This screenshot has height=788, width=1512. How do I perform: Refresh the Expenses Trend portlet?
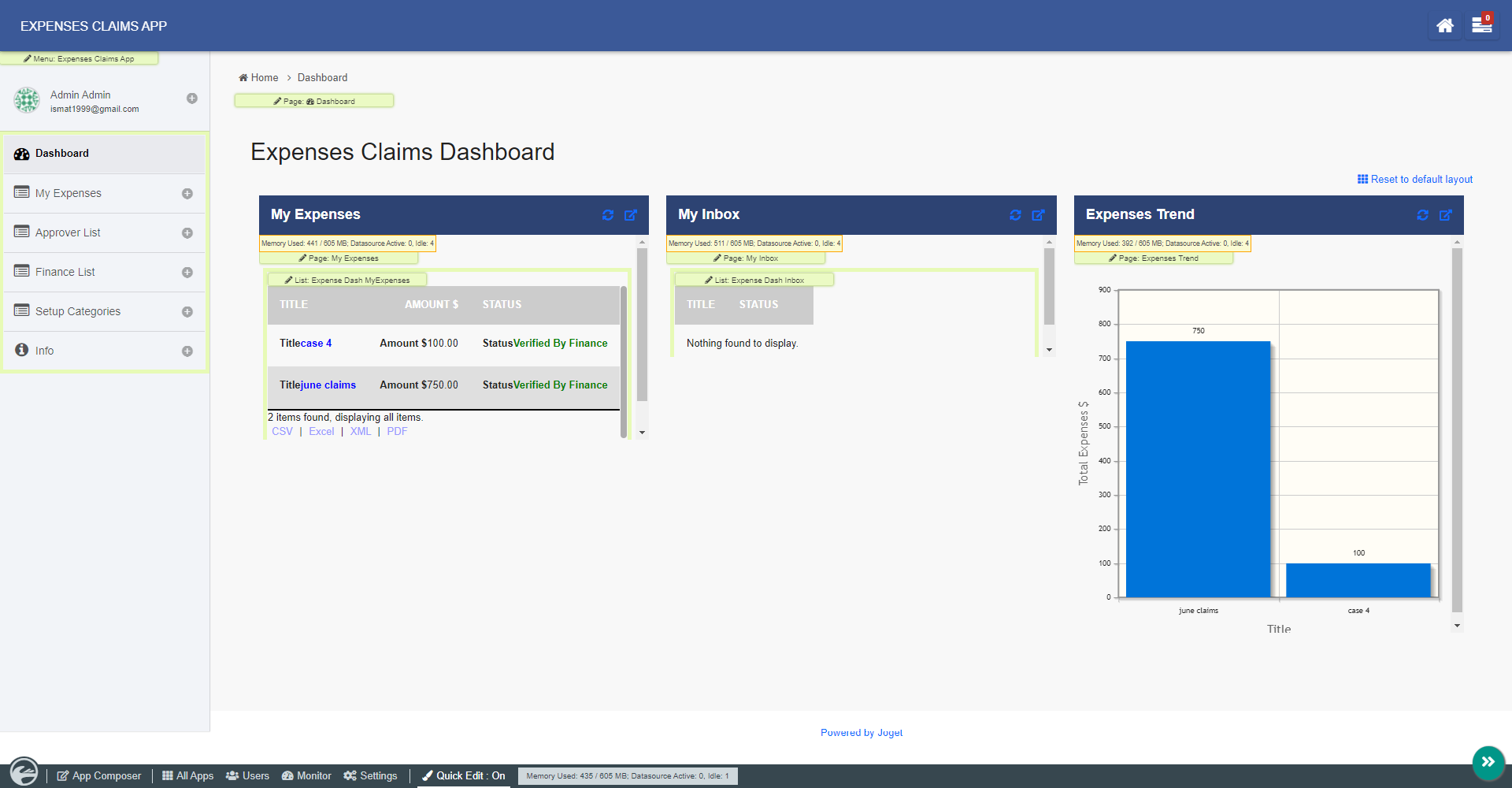(1423, 215)
